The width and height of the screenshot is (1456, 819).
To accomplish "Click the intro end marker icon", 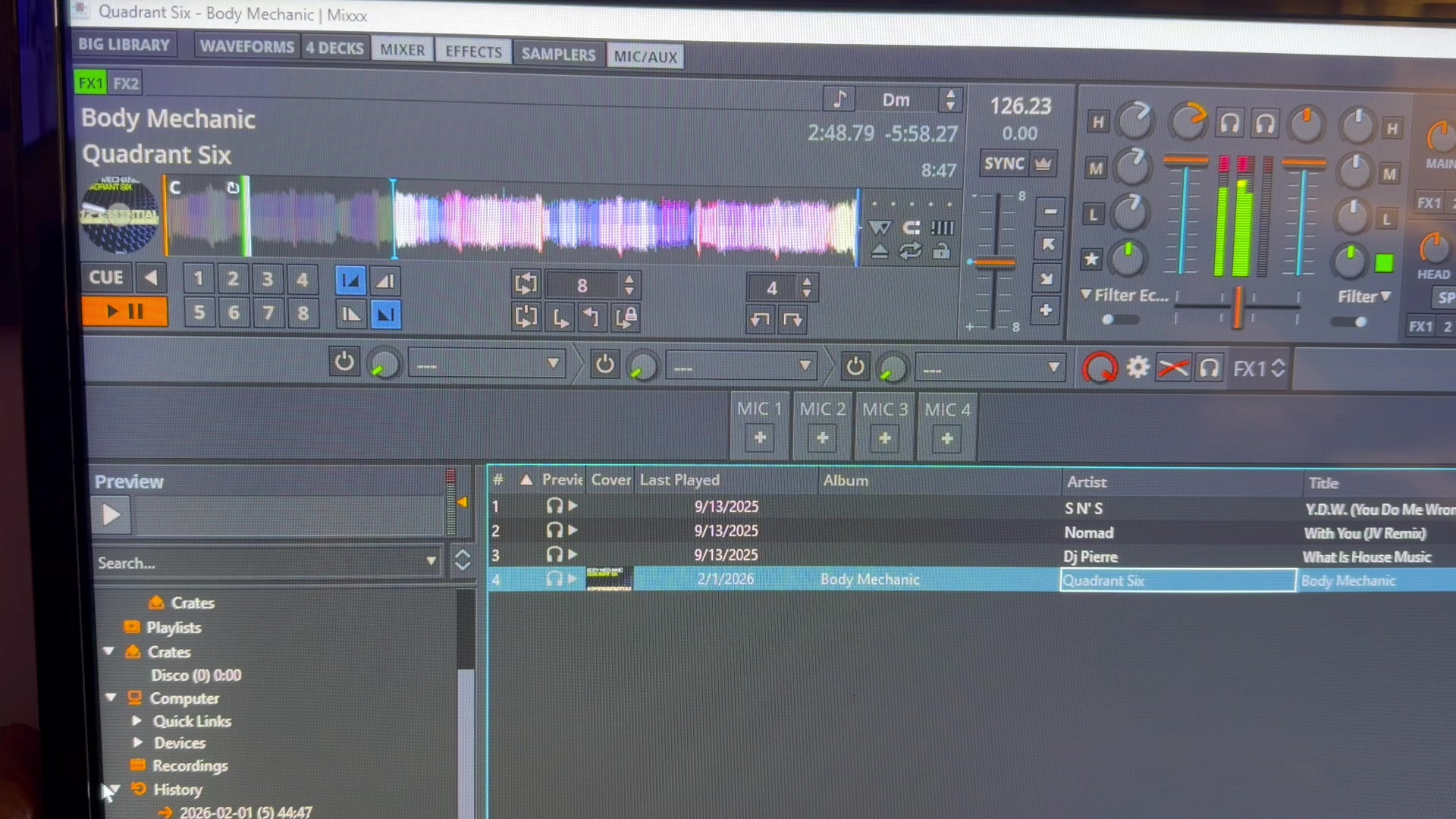I will [385, 282].
